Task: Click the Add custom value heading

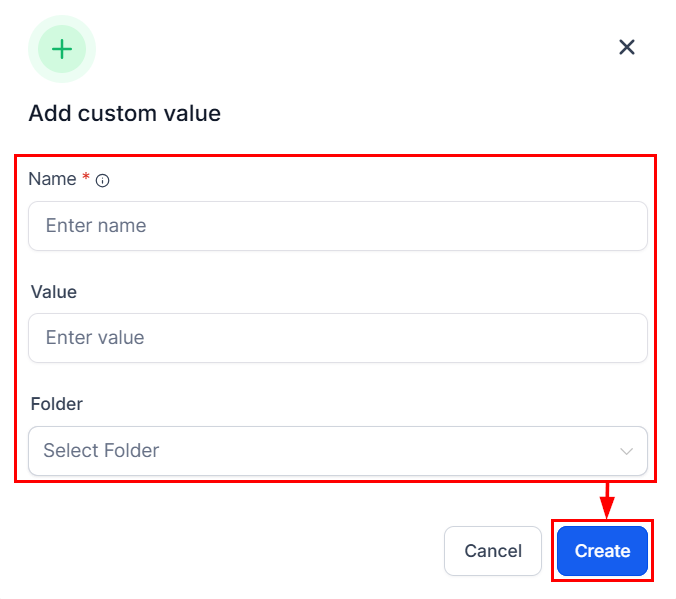Action: pyautogui.click(x=124, y=113)
